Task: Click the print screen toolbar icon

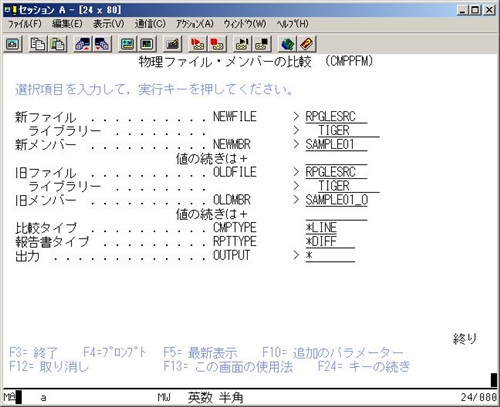Action: [x=13, y=44]
